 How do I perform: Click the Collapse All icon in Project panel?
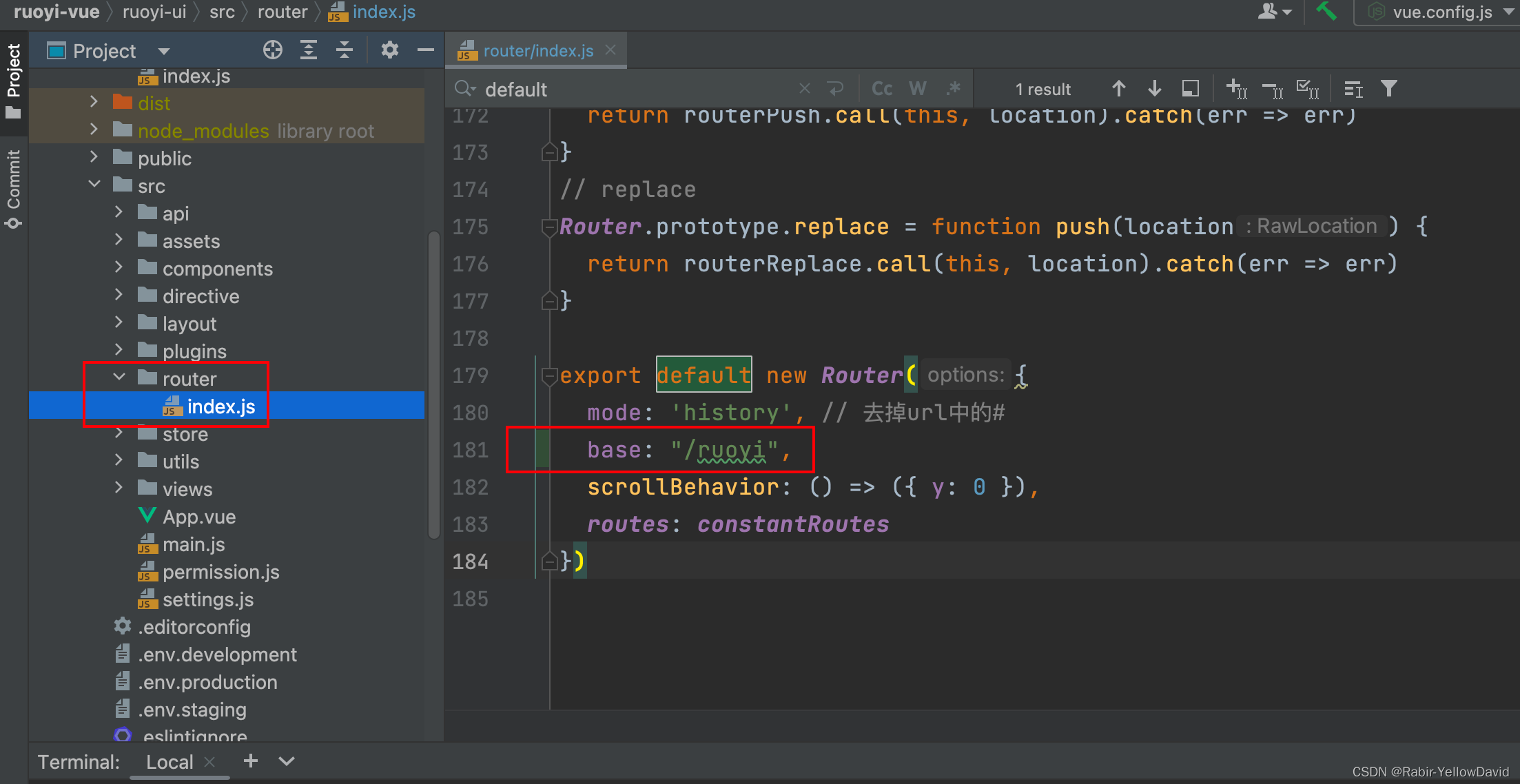(x=345, y=50)
